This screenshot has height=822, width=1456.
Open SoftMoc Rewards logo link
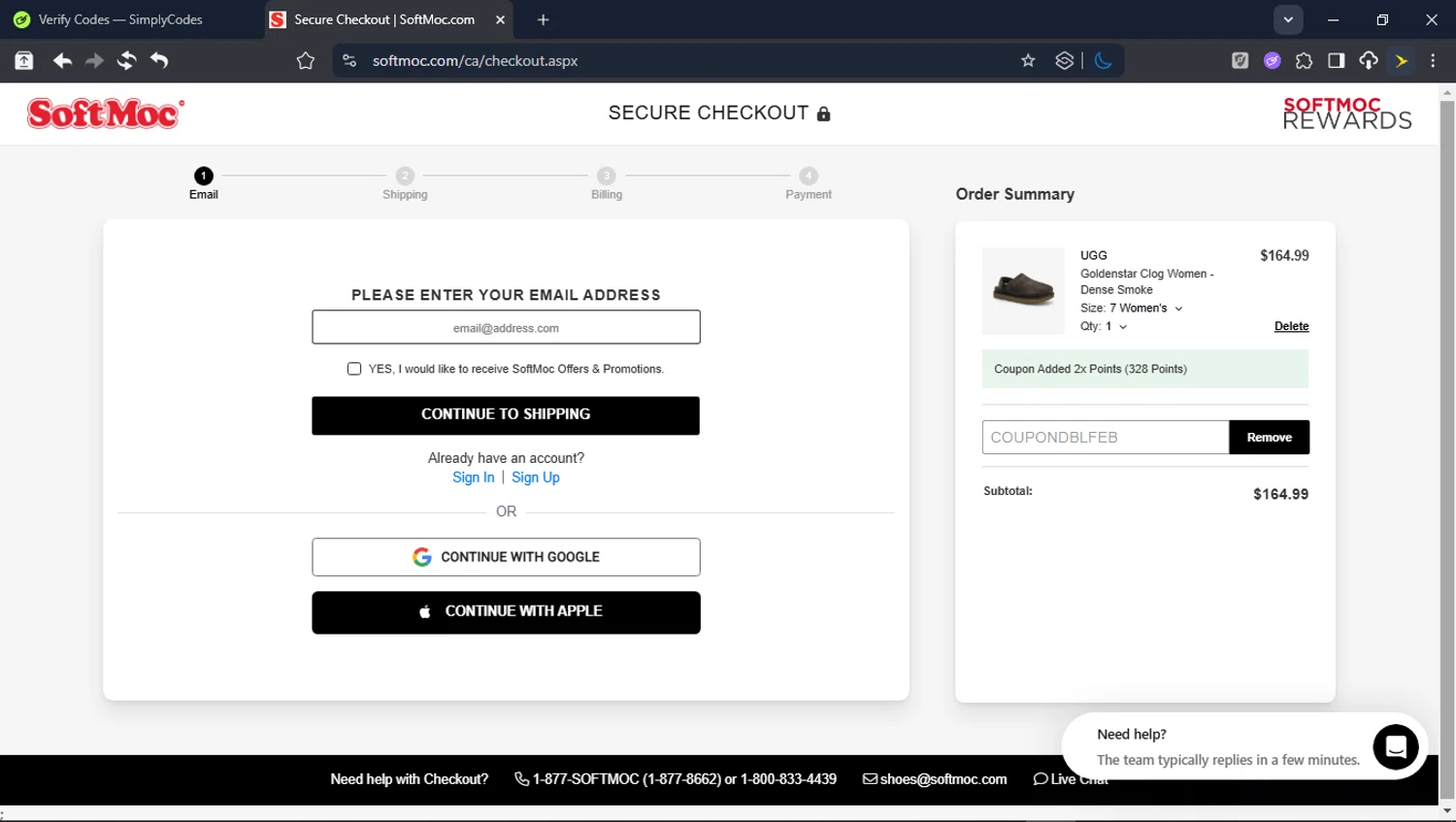[1346, 113]
